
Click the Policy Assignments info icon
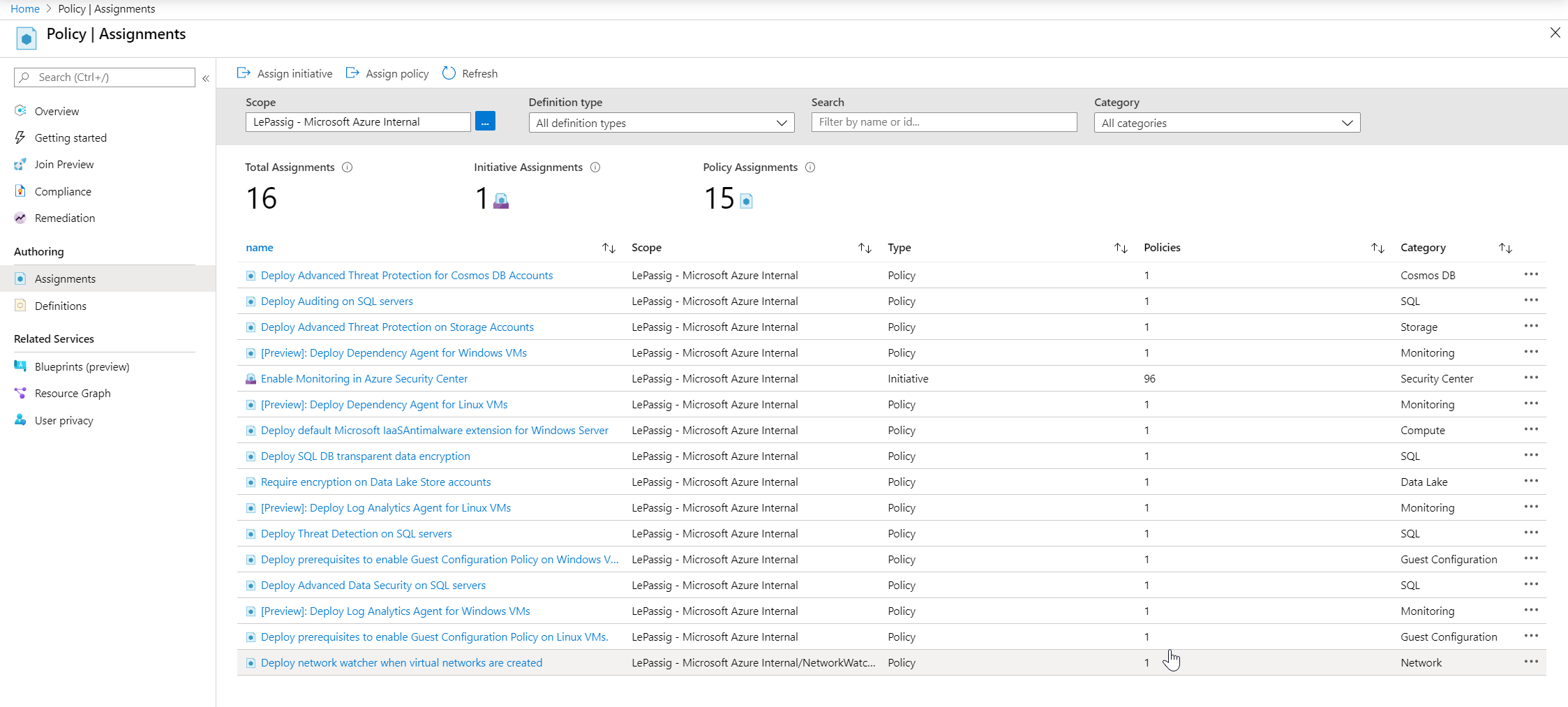tap(810, 168)
